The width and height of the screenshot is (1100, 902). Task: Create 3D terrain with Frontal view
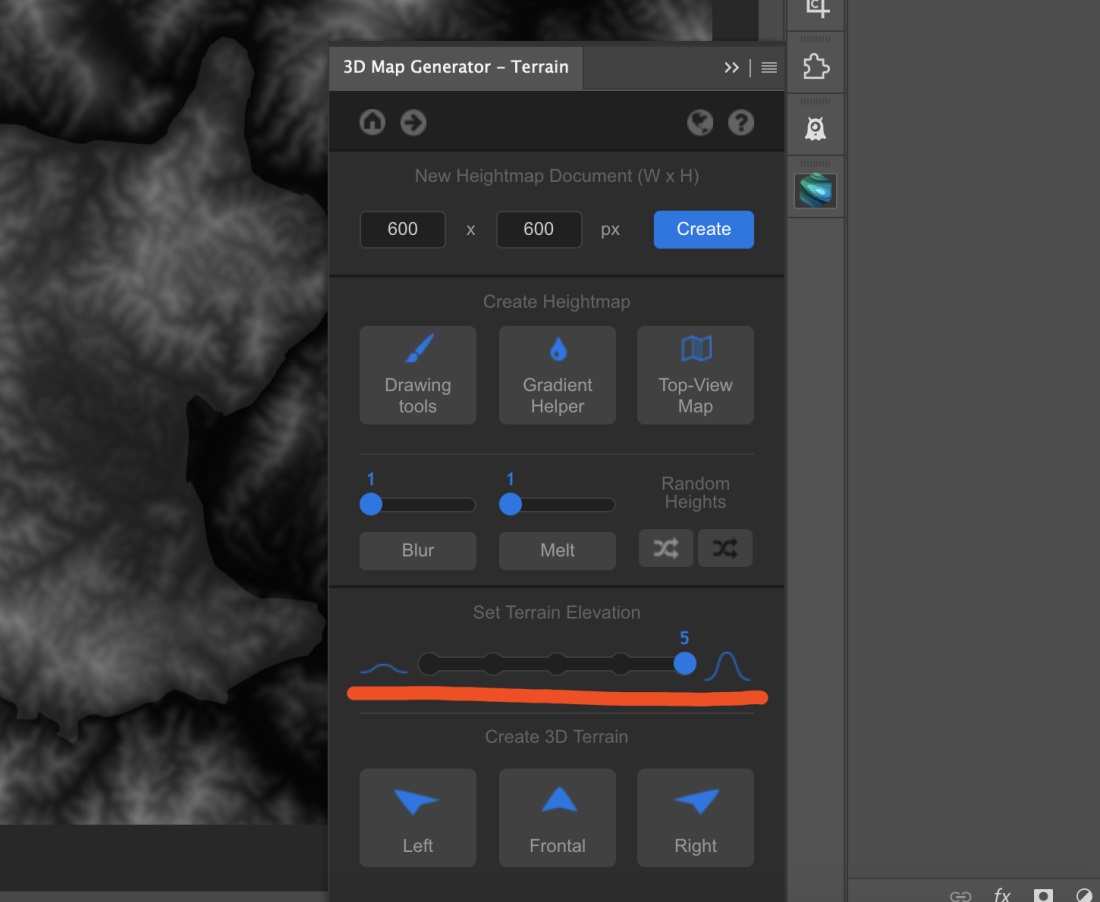(558, 818)
